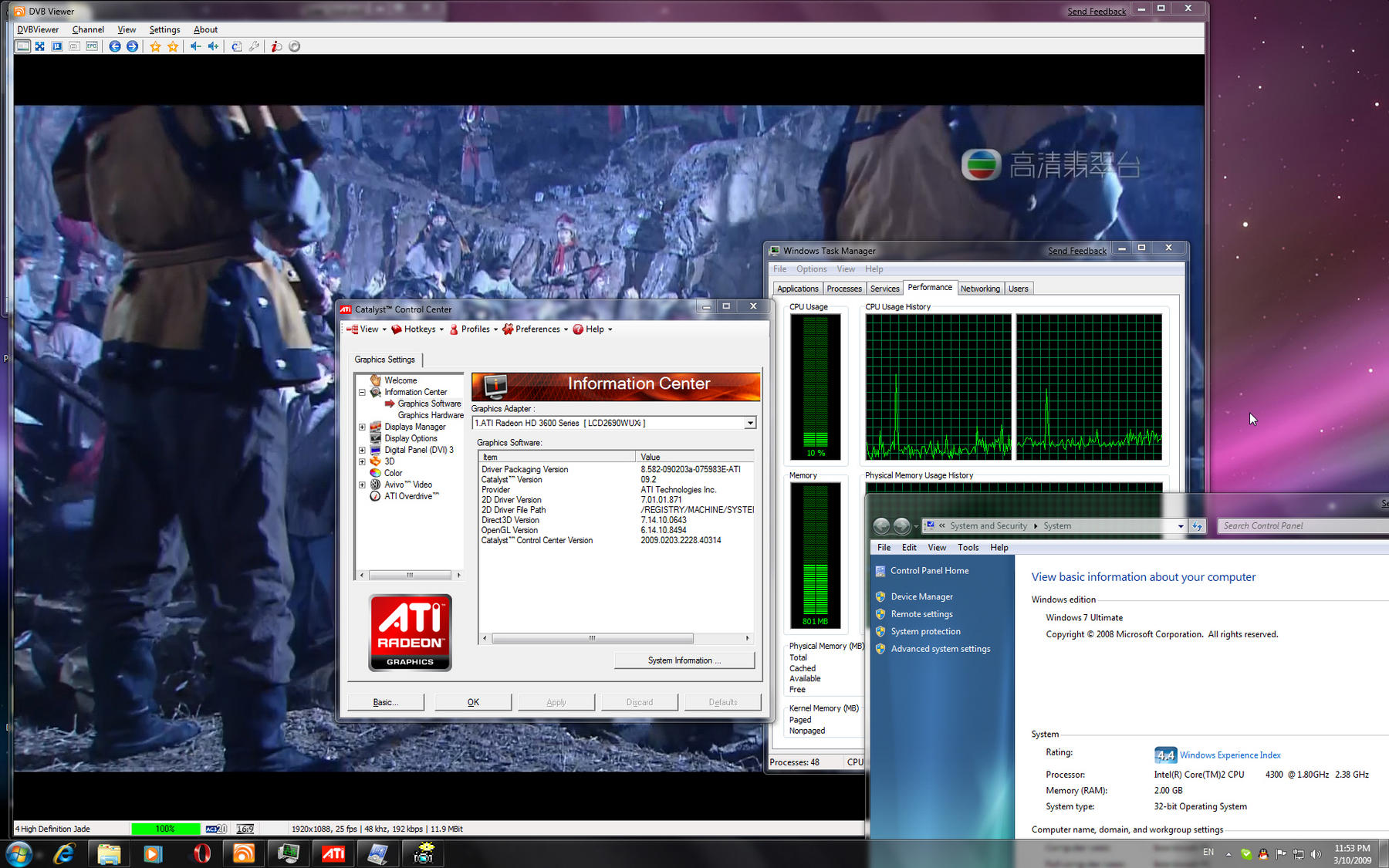Click the ATI Catalyst taskbar icon
This screenshot has width=1389, height=868.
[333, 853]
